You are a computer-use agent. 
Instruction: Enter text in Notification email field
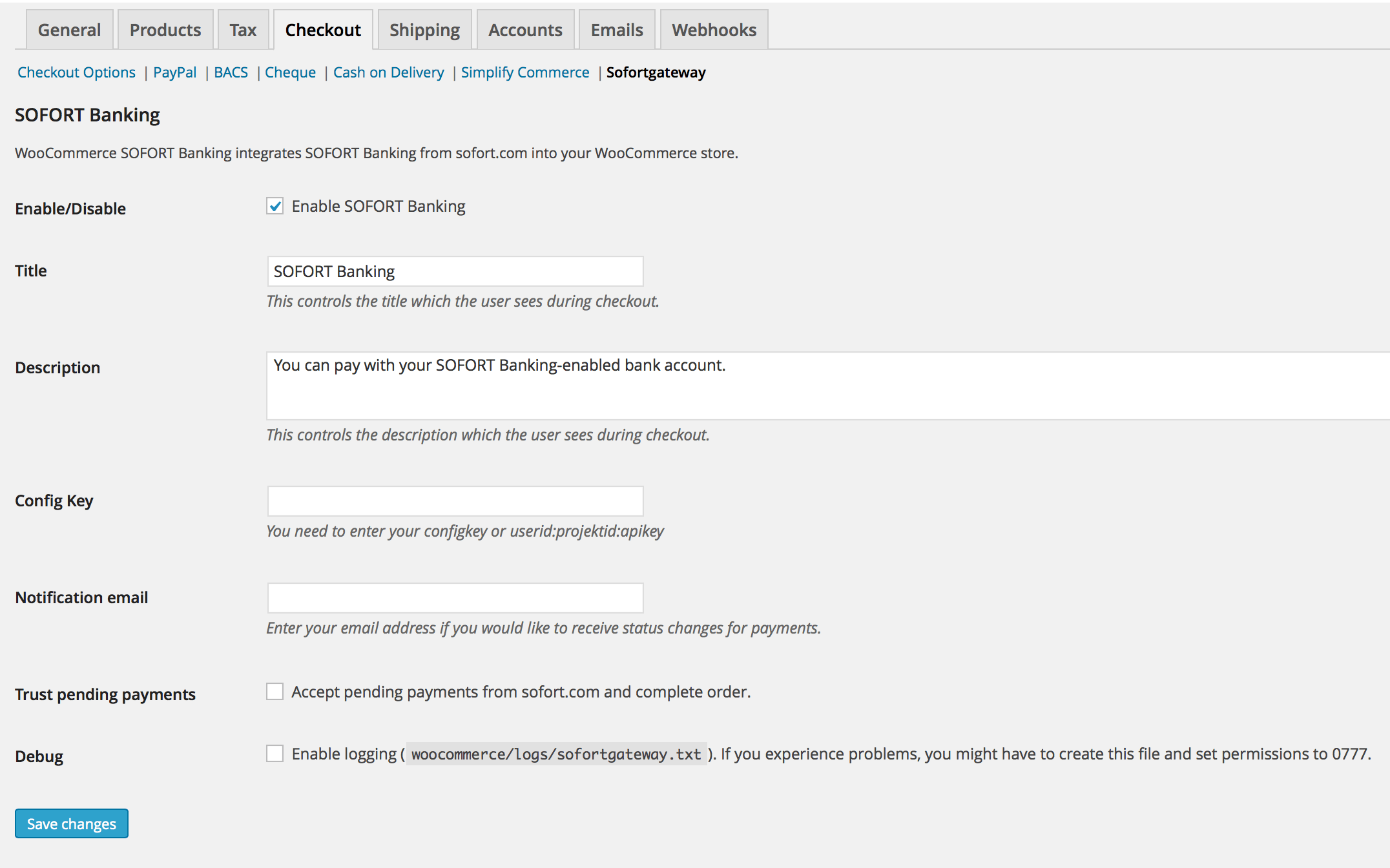click(x=454, y=597)
